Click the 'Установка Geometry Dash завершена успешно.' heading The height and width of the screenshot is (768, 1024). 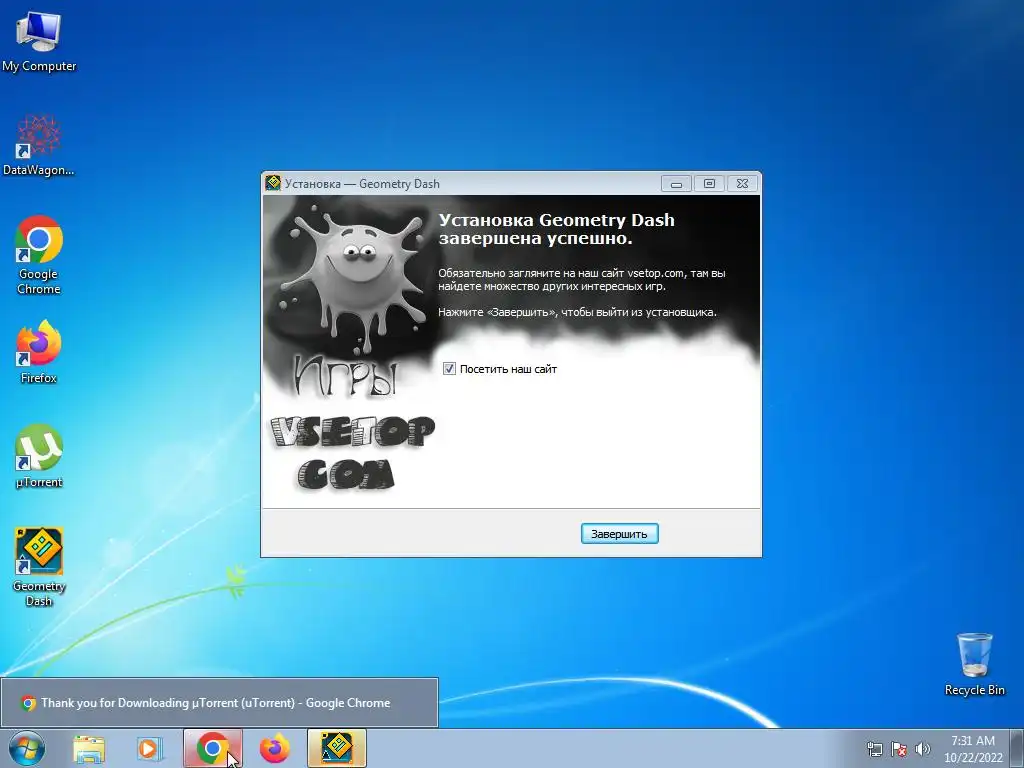pyautogui.click(x=556, y=229)
